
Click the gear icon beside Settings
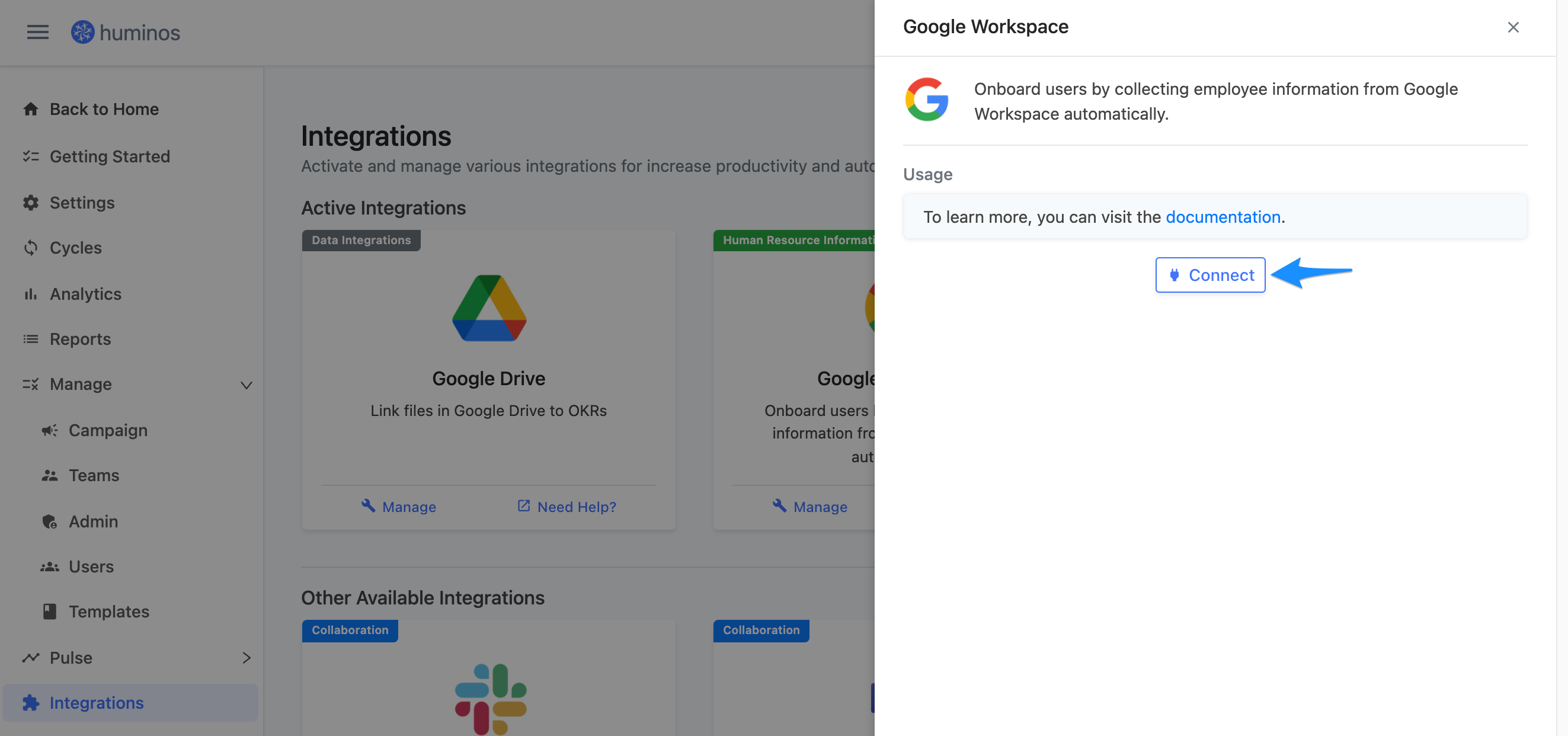30,202
